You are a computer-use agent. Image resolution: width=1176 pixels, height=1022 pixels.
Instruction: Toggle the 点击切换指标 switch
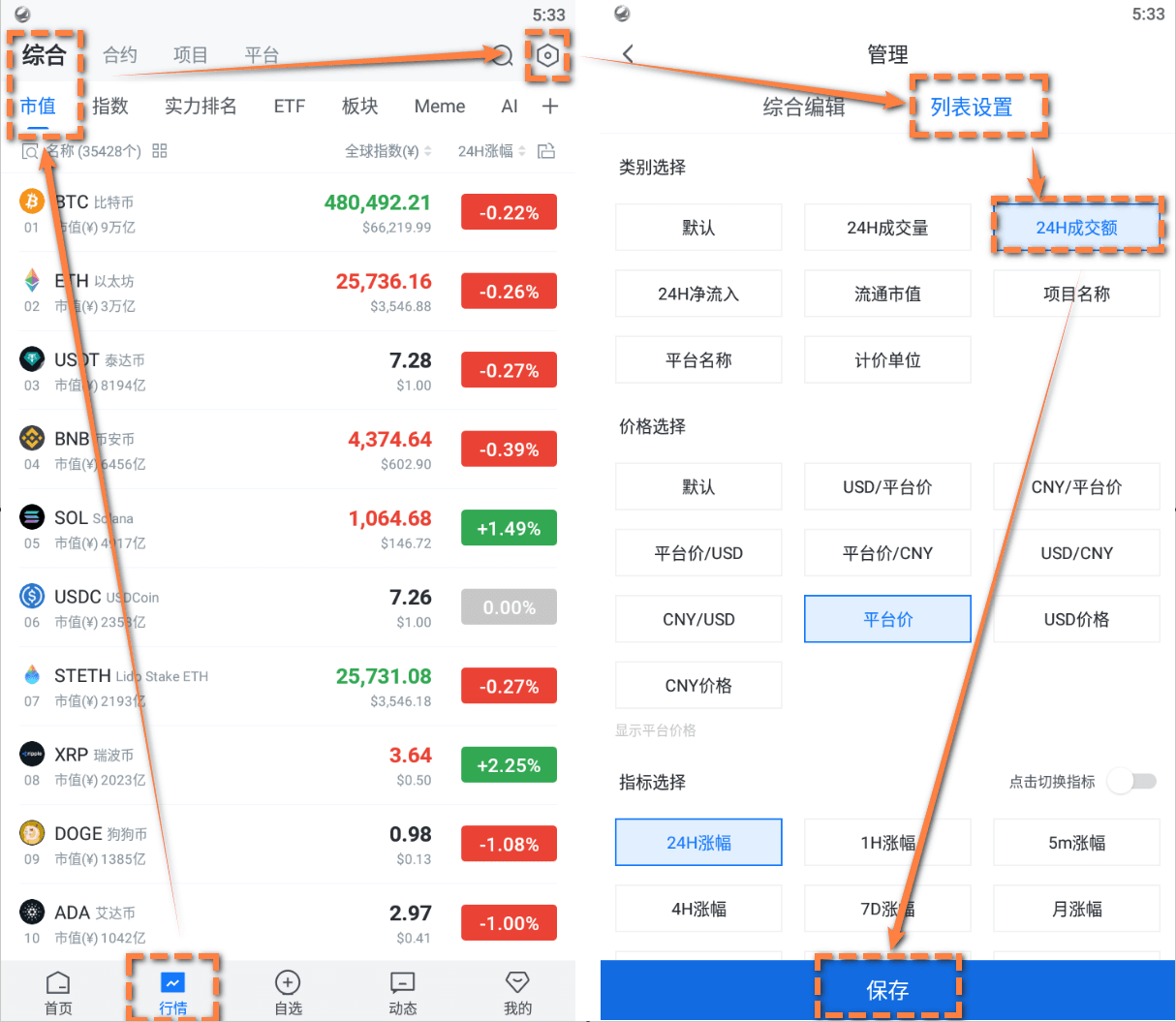[1132, 781]
